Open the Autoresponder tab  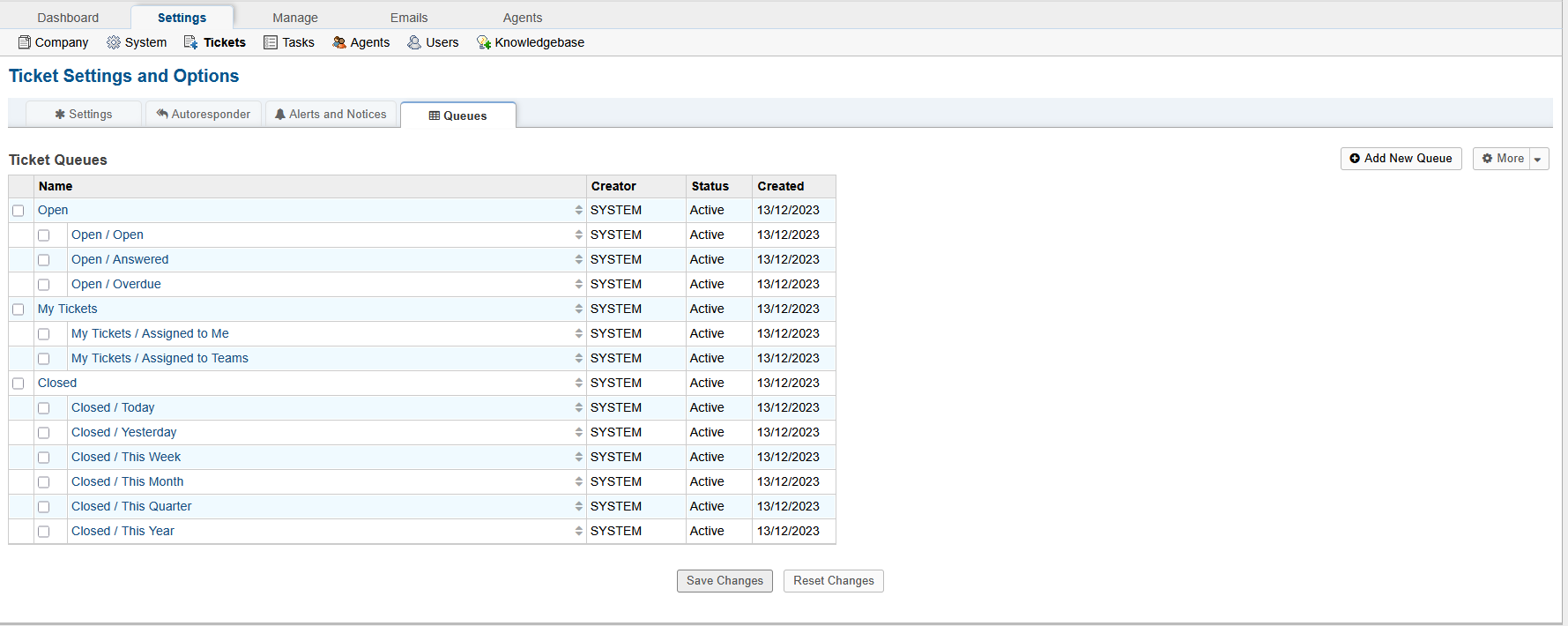point(204,115)
